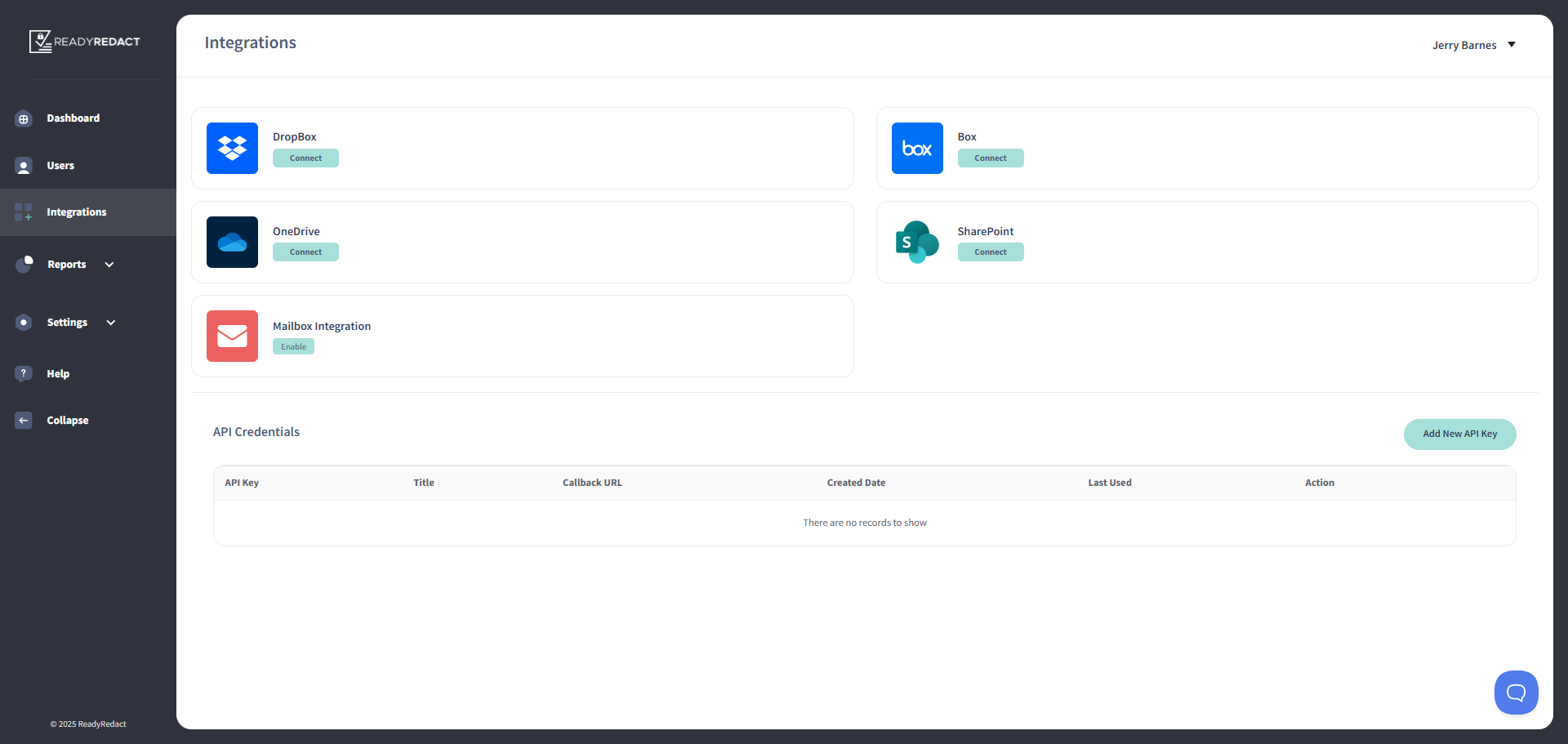
Task: Click the Users person icon
Action: pyautogui.click(x=24, y=167)
